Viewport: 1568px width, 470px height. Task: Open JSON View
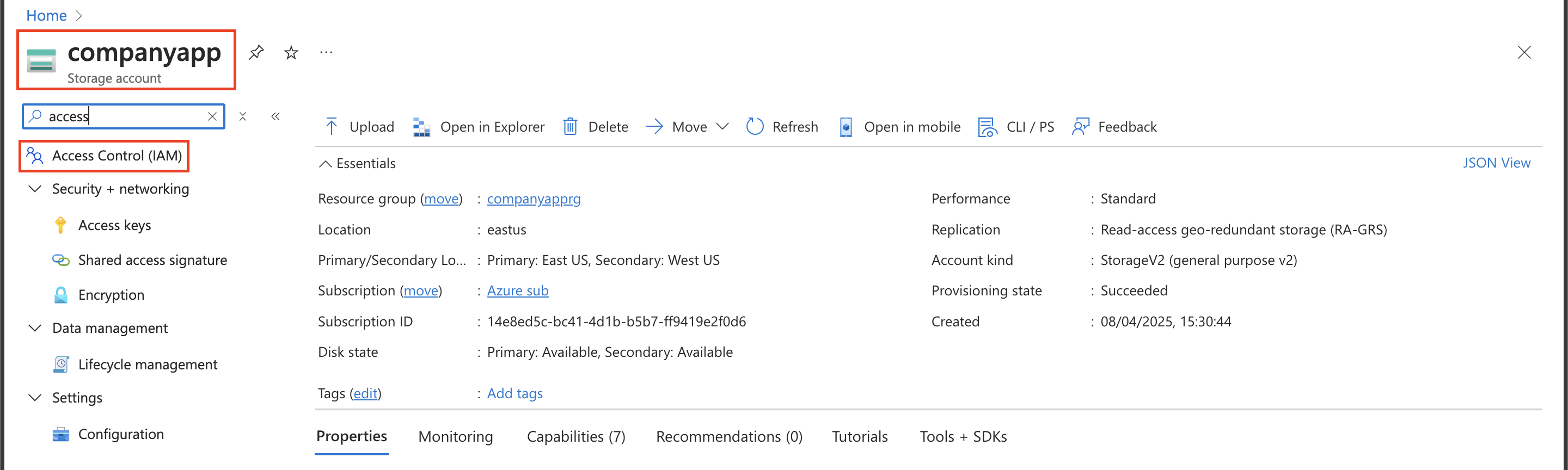1496,163
